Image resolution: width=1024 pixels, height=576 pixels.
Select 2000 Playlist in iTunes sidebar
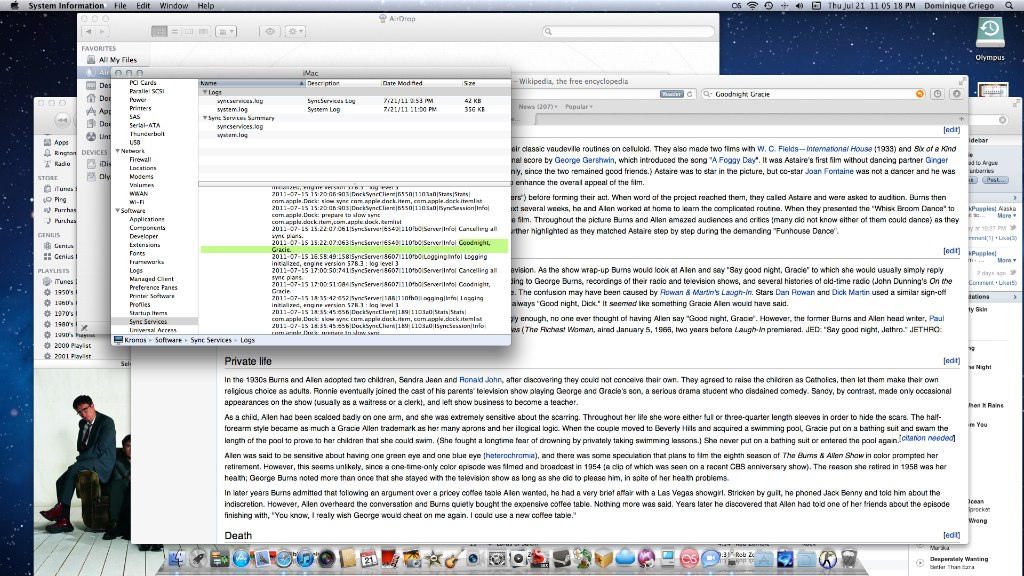pos(72,345)
